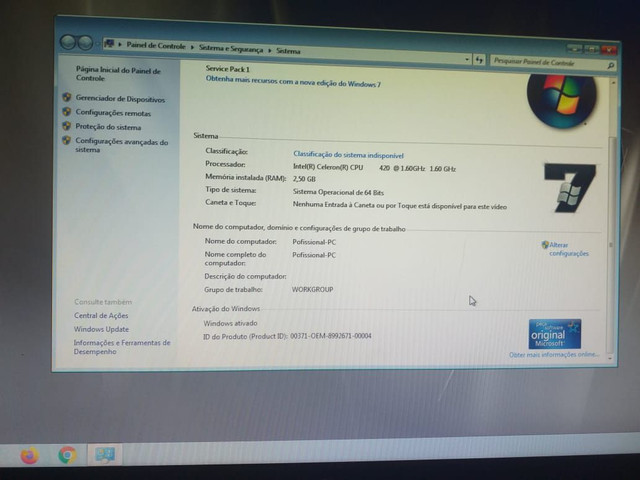640x480 pixels.
Task: Expand the arrow before Painel de Controle breadcrumb
Action: [120, 44]
